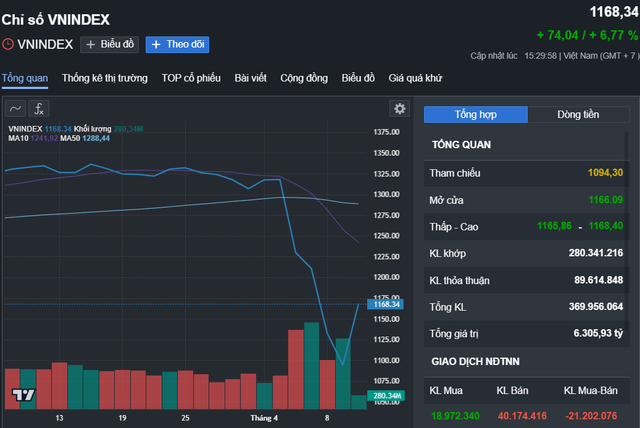Click the KL thỏa thuận value 89.614.848

coord(599,280)
